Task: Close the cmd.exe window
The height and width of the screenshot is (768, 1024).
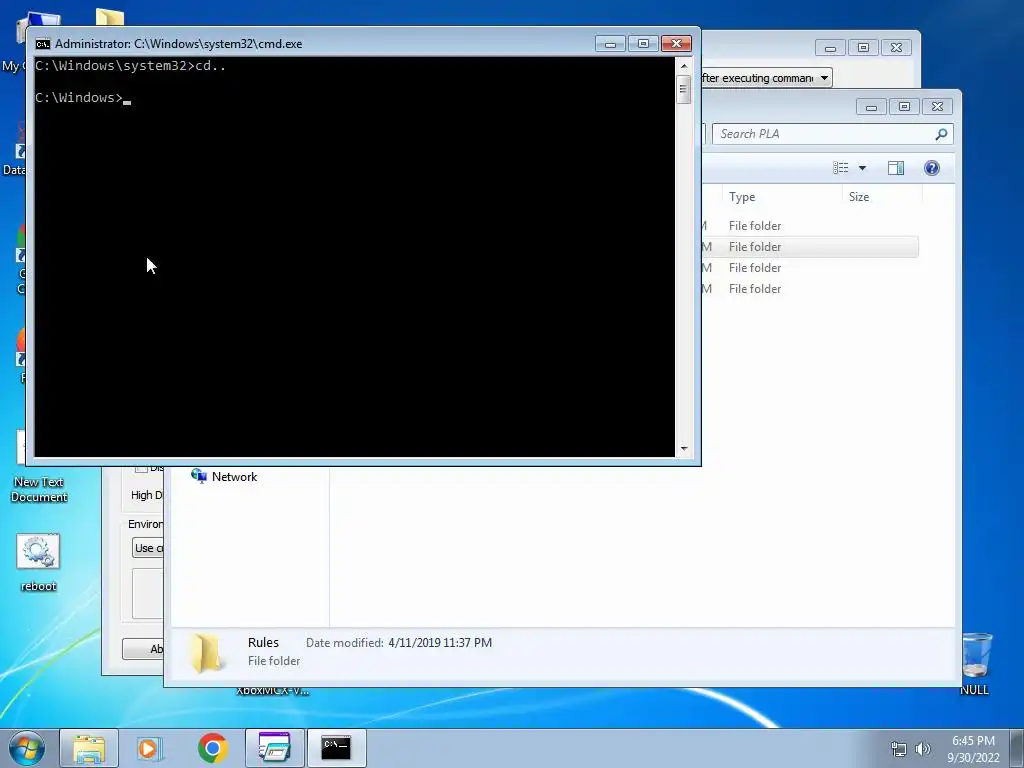Action: [676, 44]
